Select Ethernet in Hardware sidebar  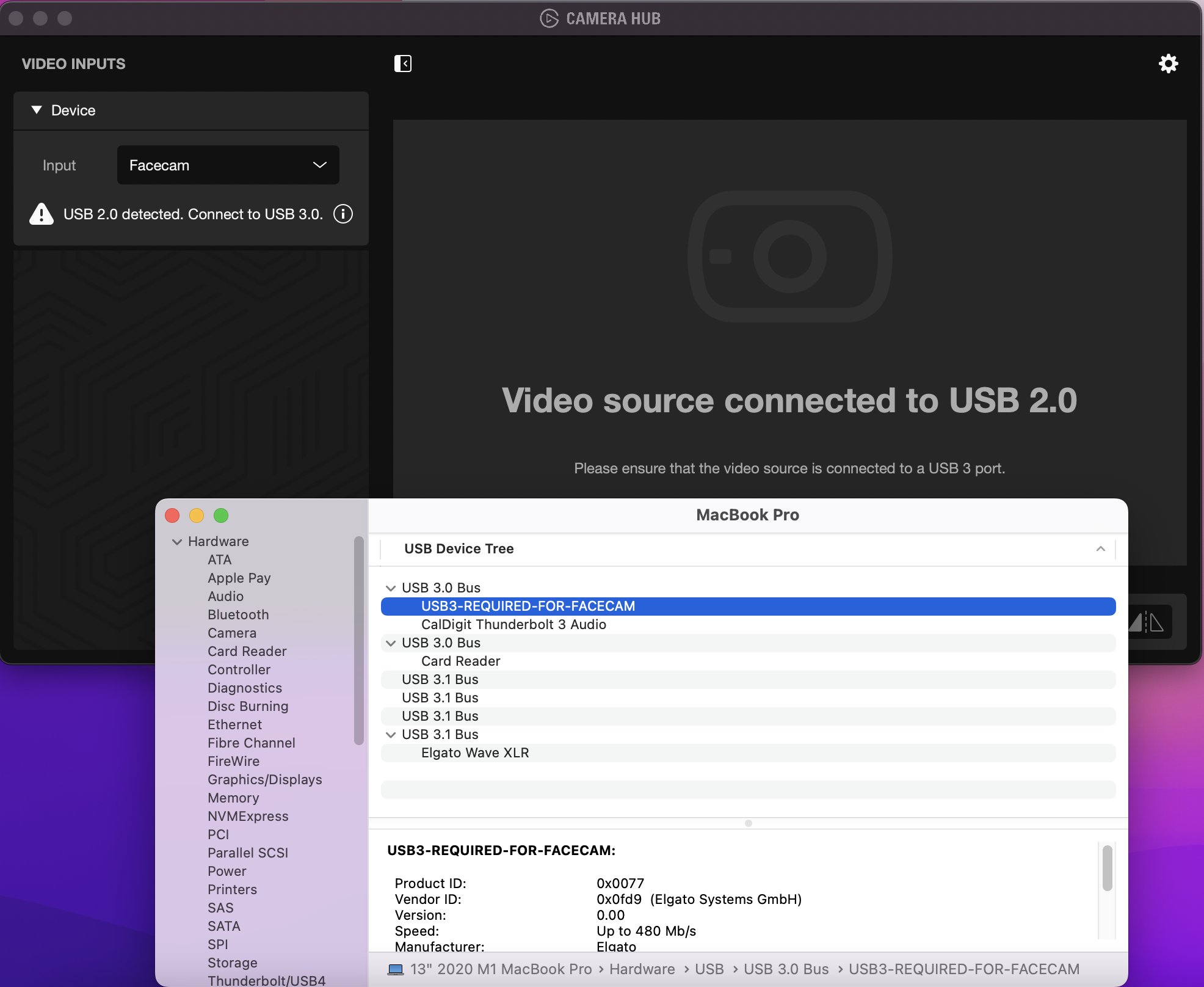234,724
